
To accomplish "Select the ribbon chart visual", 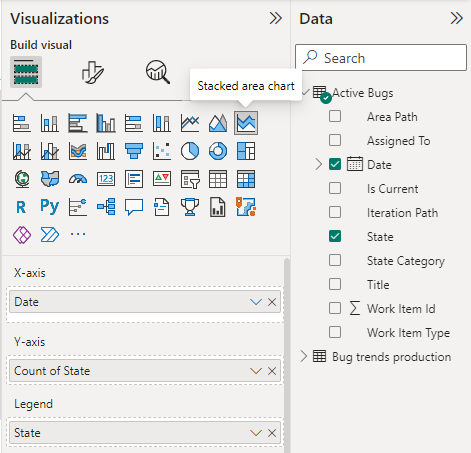I will tap(78, 151).
